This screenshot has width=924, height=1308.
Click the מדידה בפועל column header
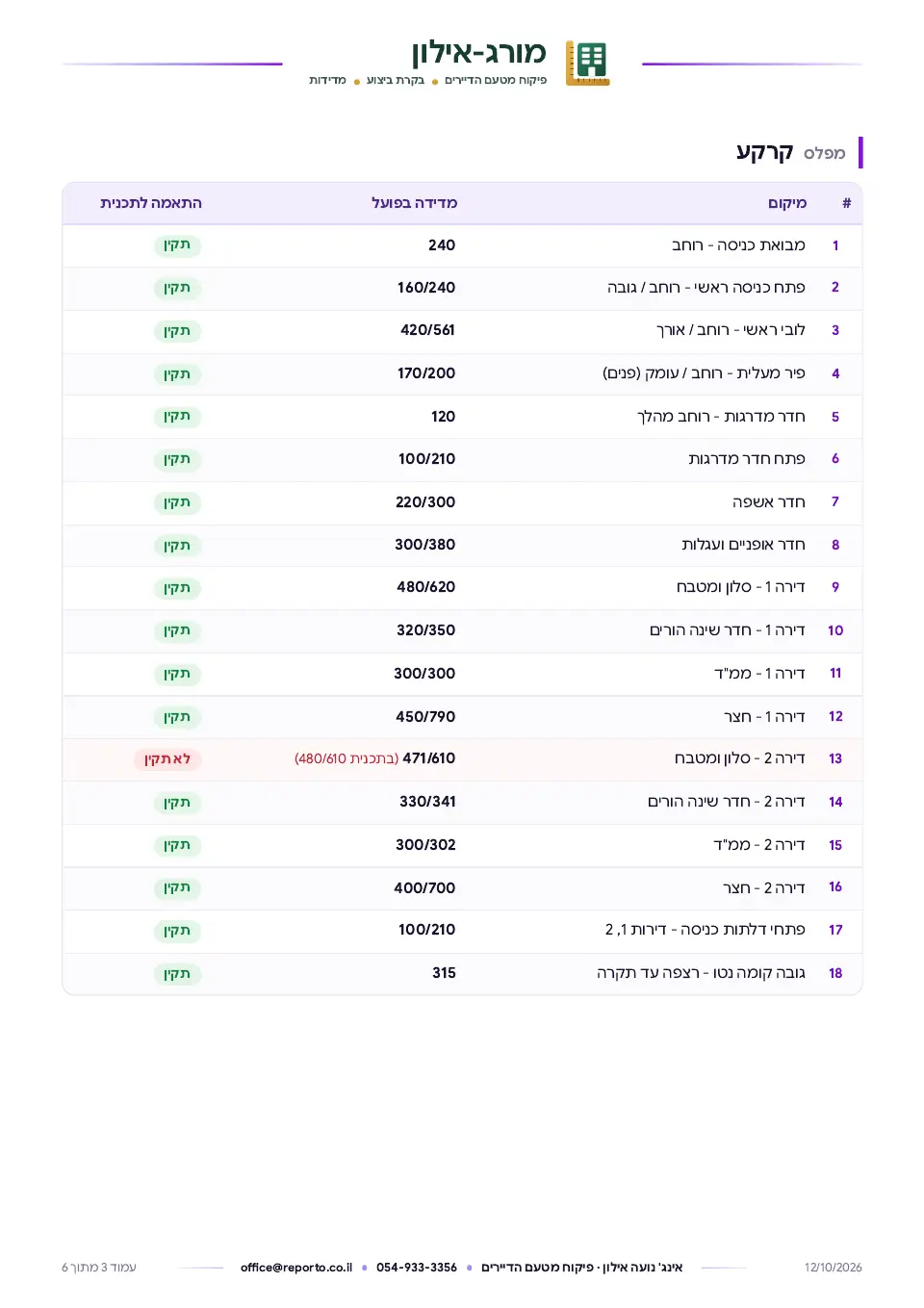(415, 203)
